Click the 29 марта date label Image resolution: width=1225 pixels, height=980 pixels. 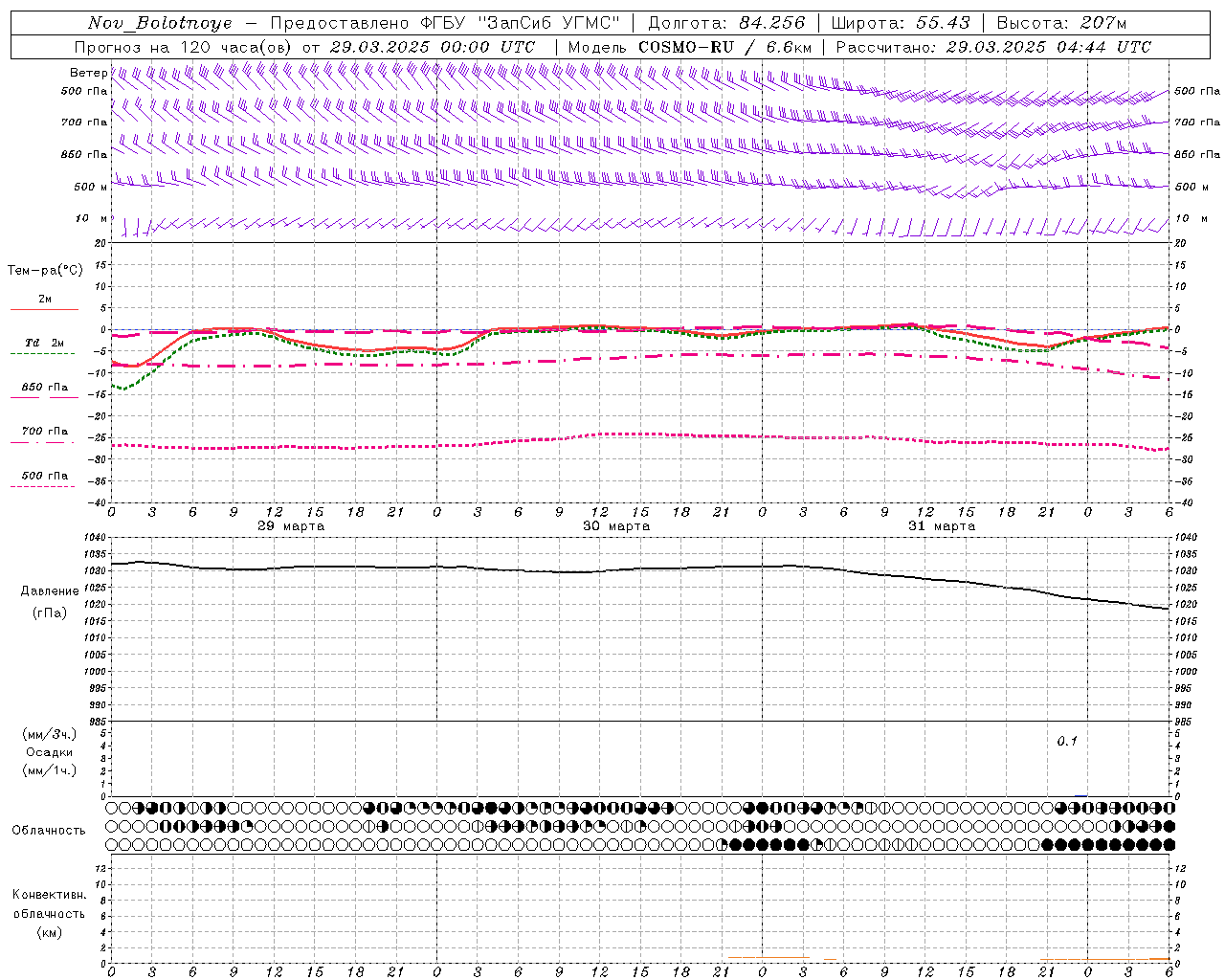coord(291,526)
